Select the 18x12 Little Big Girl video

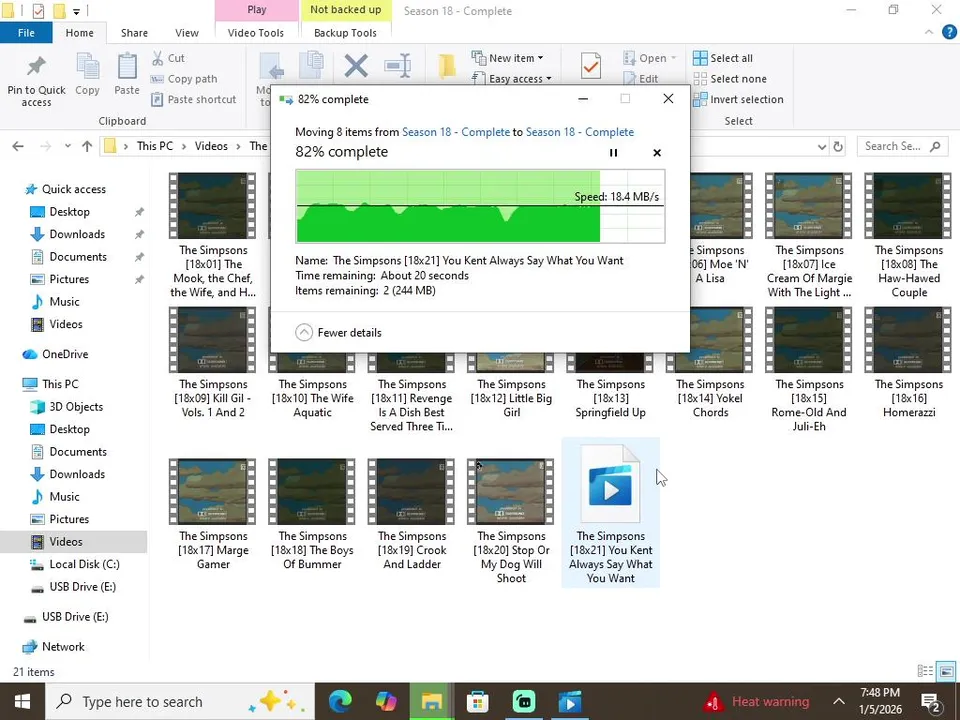coord(511,387)
